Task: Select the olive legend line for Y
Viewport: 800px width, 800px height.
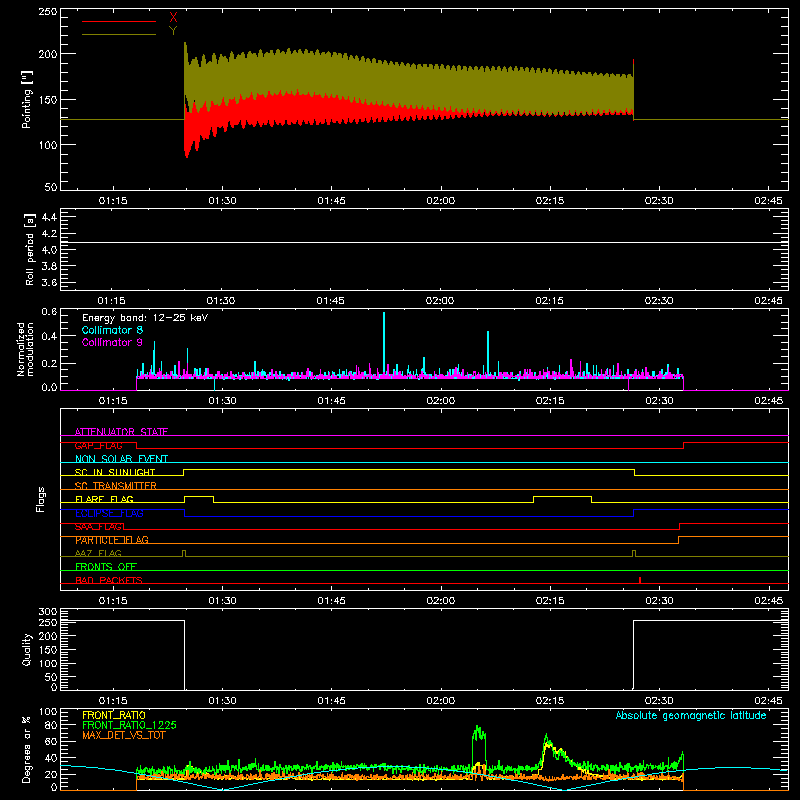Action: (x=119, y=34)
